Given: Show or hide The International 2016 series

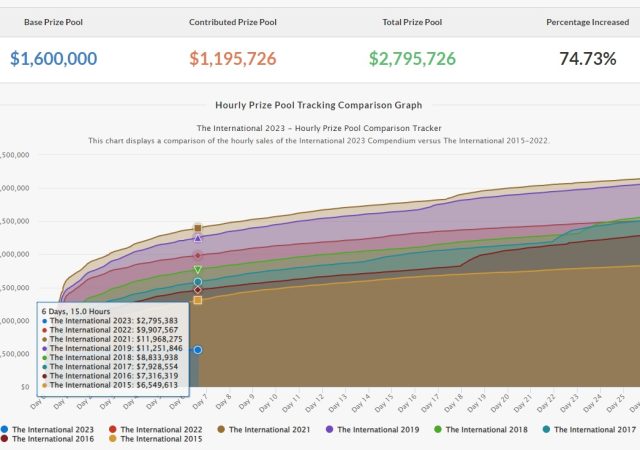Looking at the screenshot, I should 54,439.
